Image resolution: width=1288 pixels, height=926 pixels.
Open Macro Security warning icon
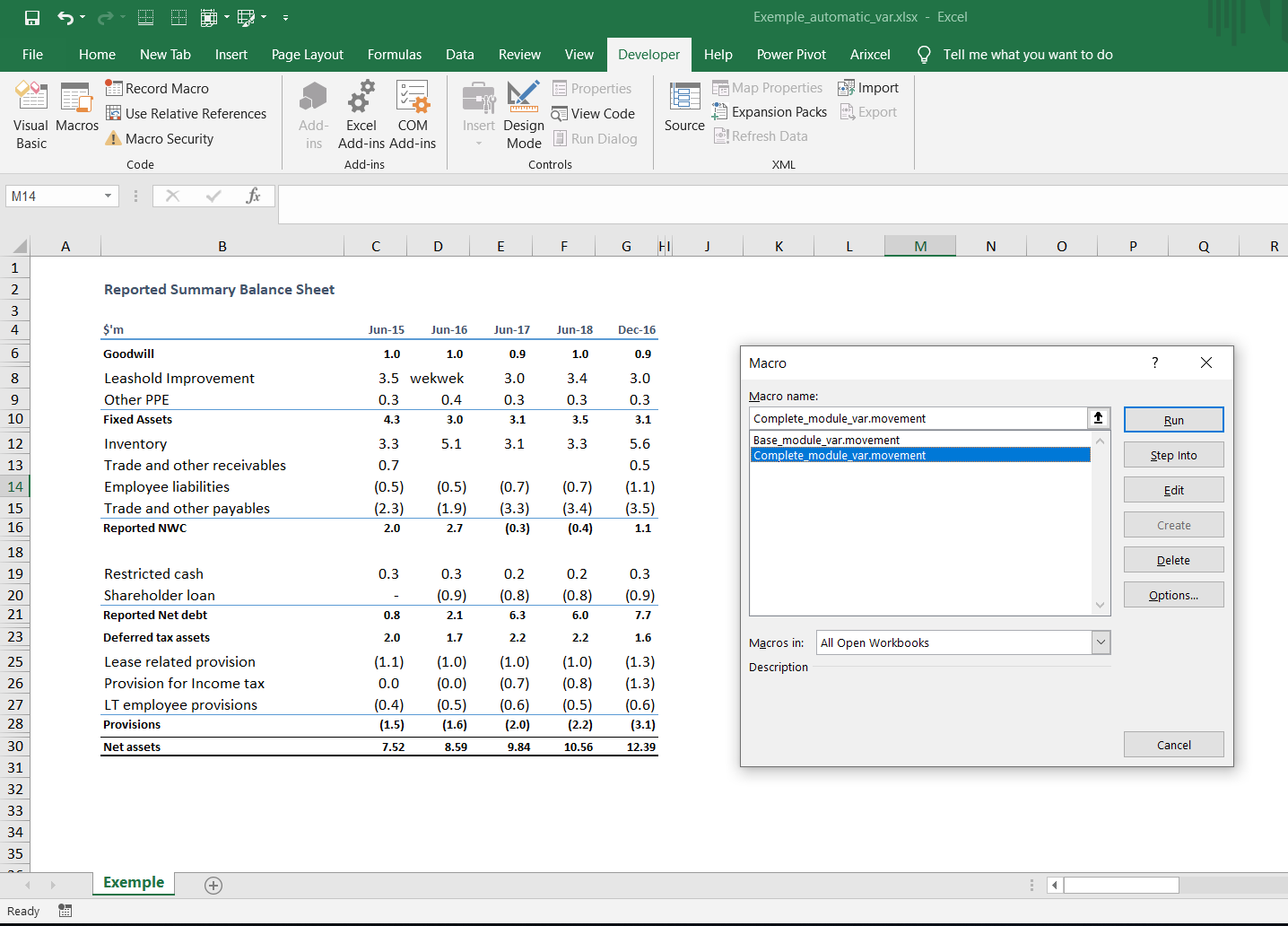(x=114, y=138)
